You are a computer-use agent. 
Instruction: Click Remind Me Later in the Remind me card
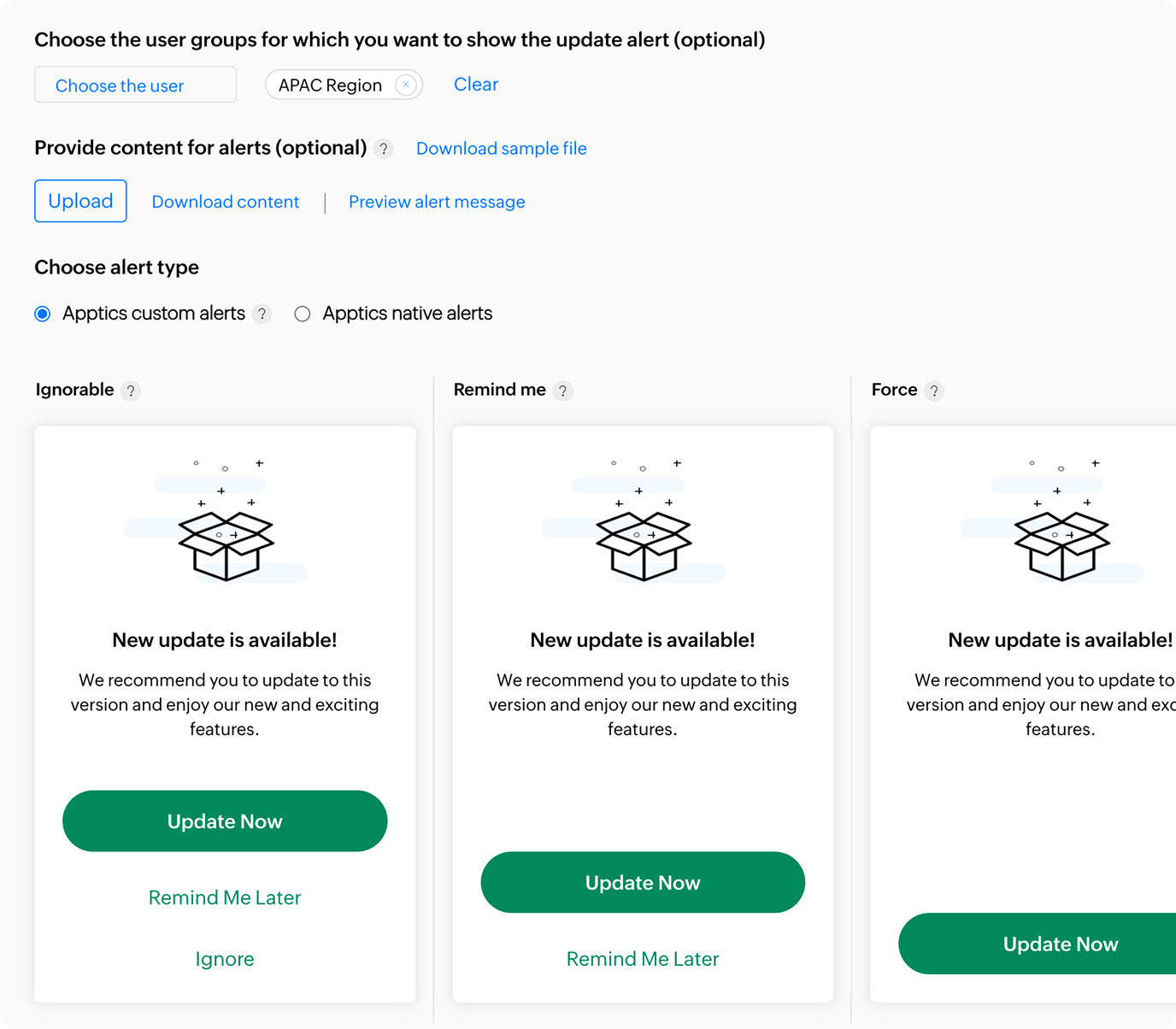[642, 958]
